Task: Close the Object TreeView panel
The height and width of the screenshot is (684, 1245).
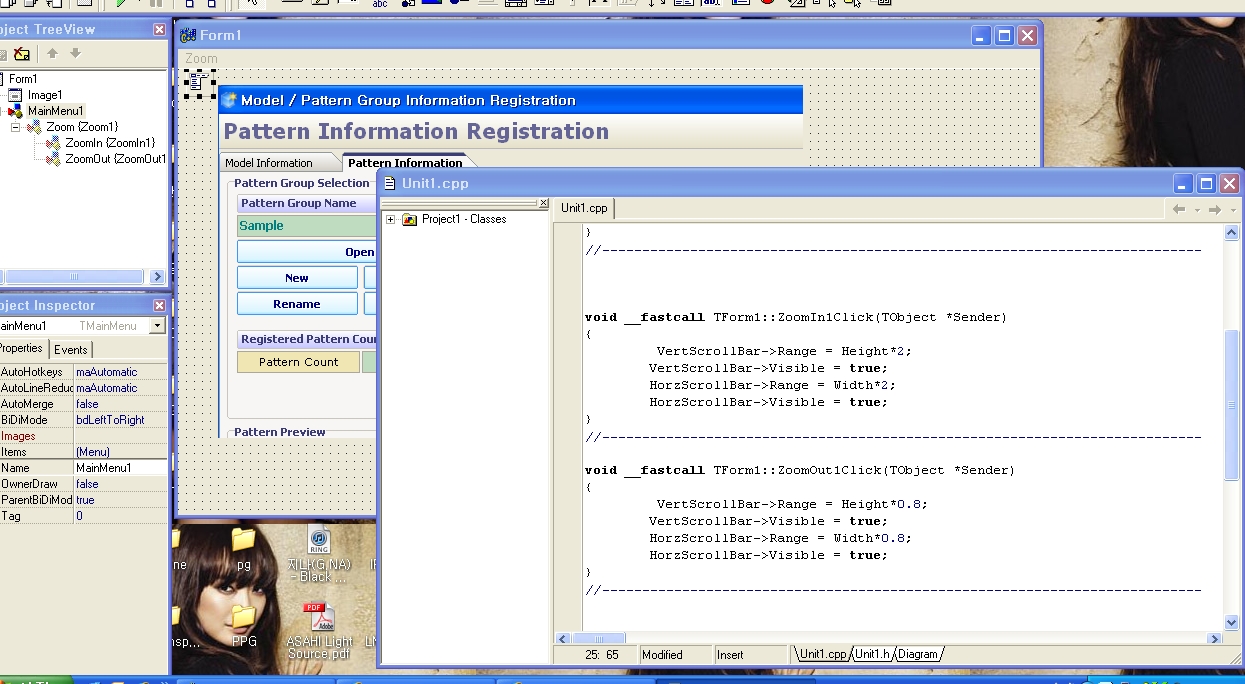Action: [159, 30]
